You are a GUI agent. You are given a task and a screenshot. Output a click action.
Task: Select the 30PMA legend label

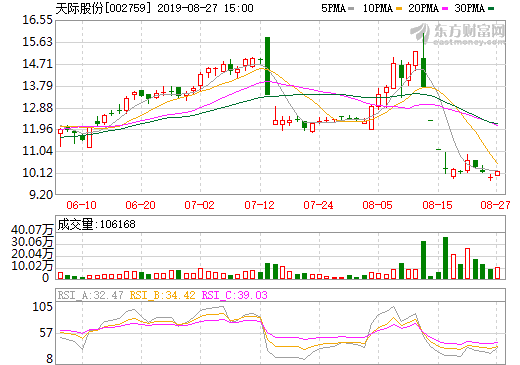pos(469,8)
